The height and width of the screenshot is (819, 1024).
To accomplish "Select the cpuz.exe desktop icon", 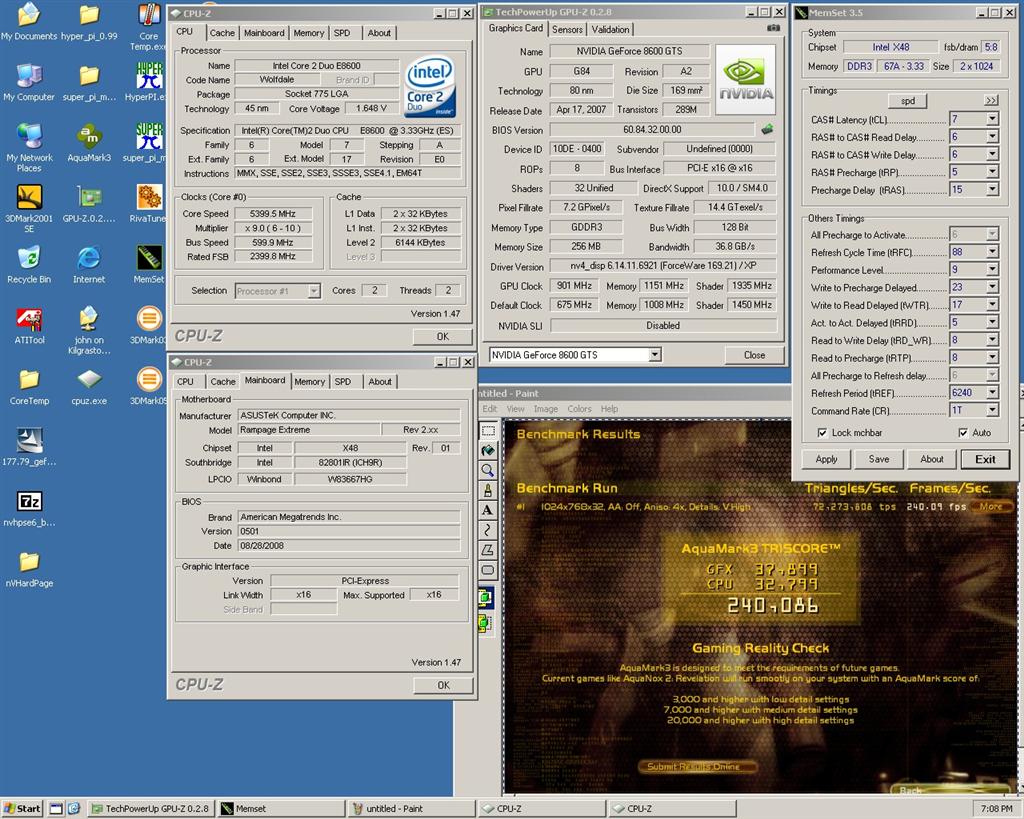I will click(89, 386).
